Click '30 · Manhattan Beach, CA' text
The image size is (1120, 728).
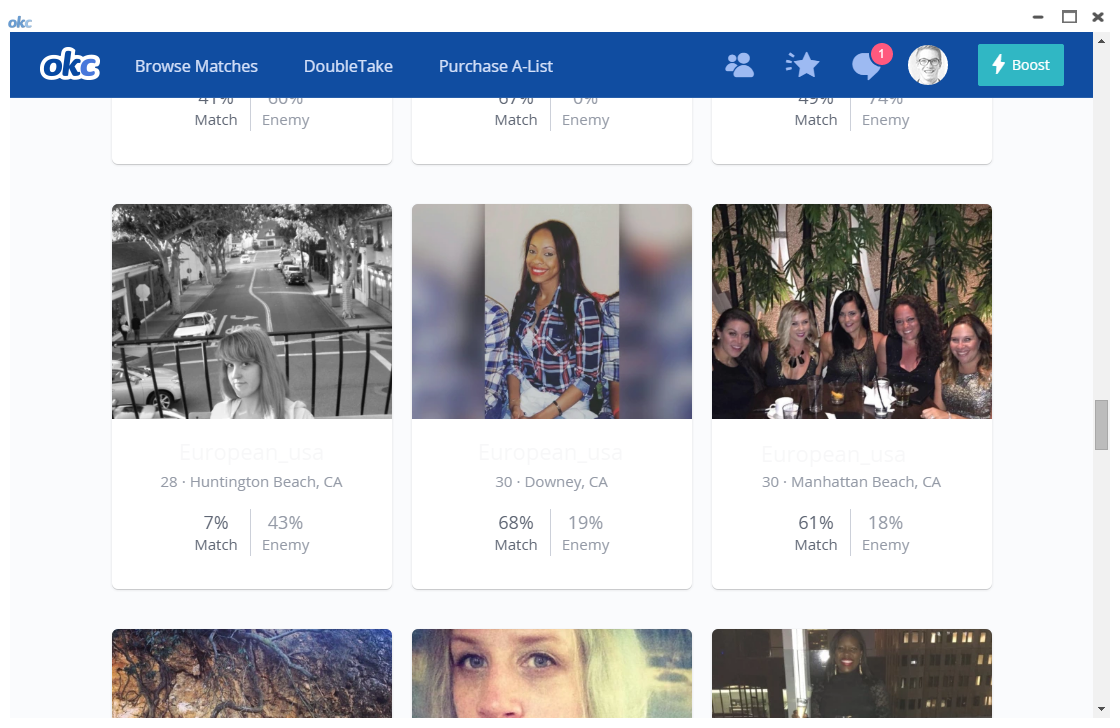851,482
